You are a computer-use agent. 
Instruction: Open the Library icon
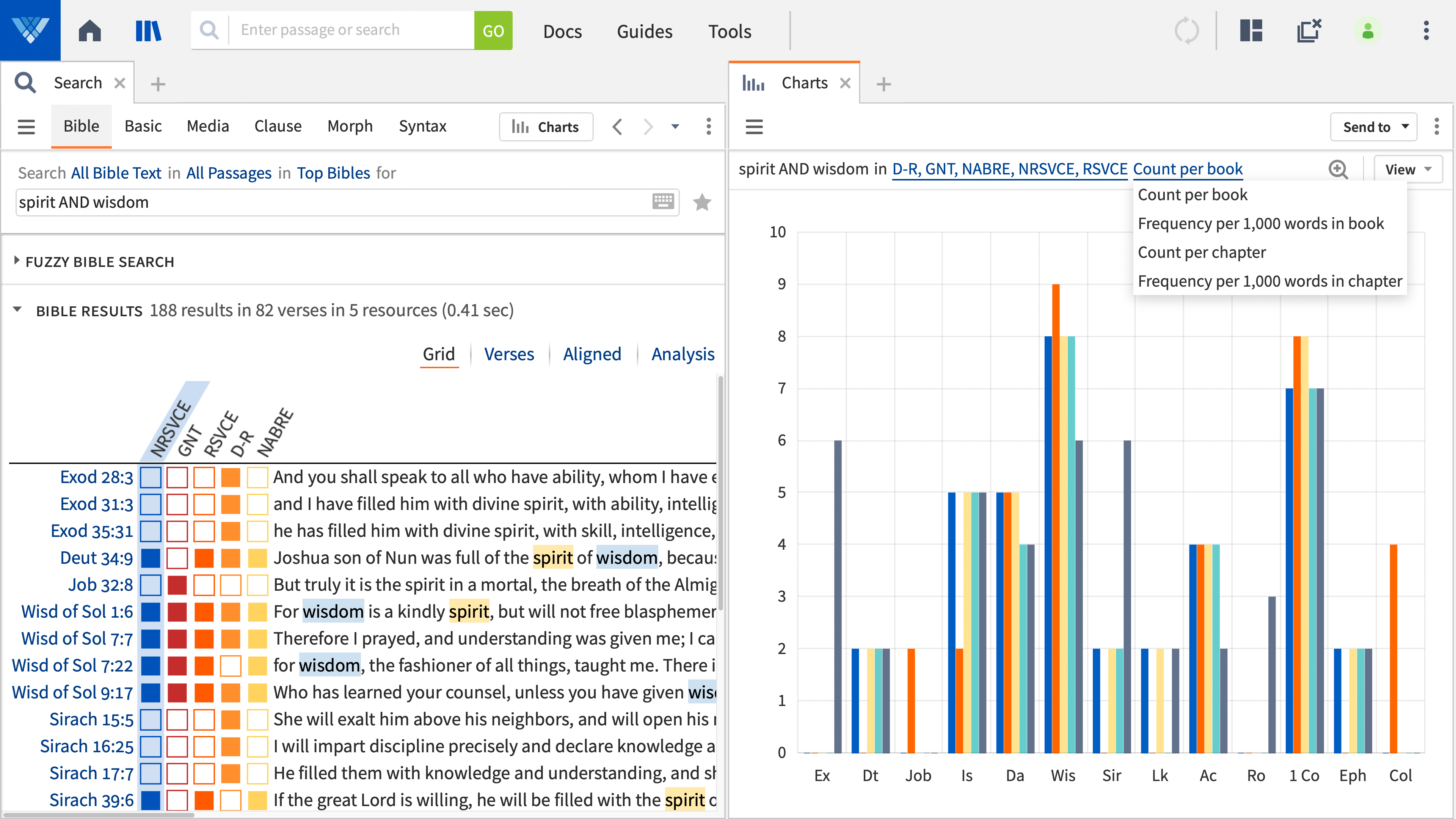tap(148, 30)
